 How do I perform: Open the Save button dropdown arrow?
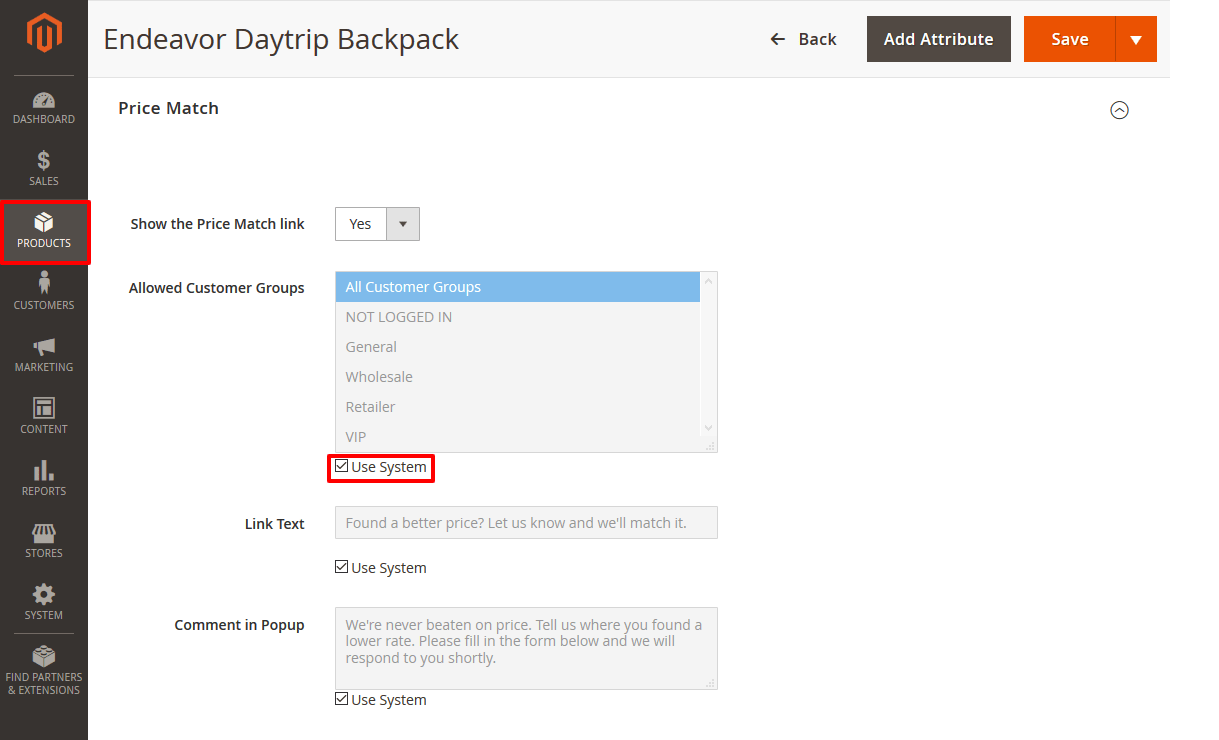point(1136,39)
